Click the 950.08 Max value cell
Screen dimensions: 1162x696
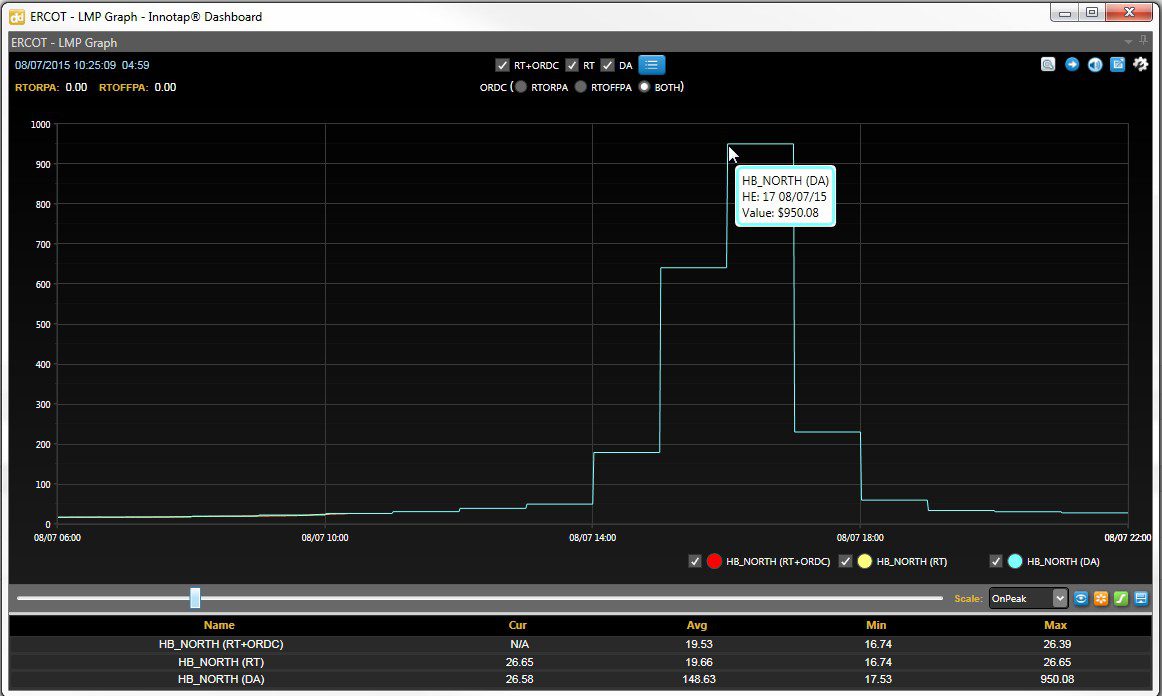point(1057,679)
